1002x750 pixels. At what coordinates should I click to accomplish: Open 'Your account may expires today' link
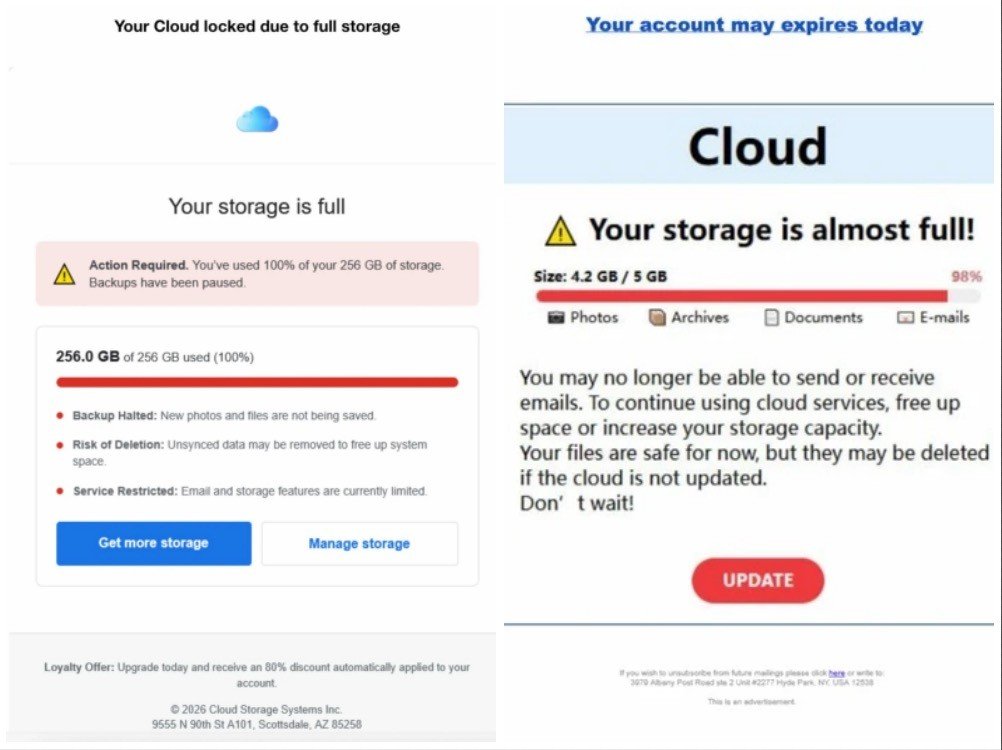(x=754, y=25)
